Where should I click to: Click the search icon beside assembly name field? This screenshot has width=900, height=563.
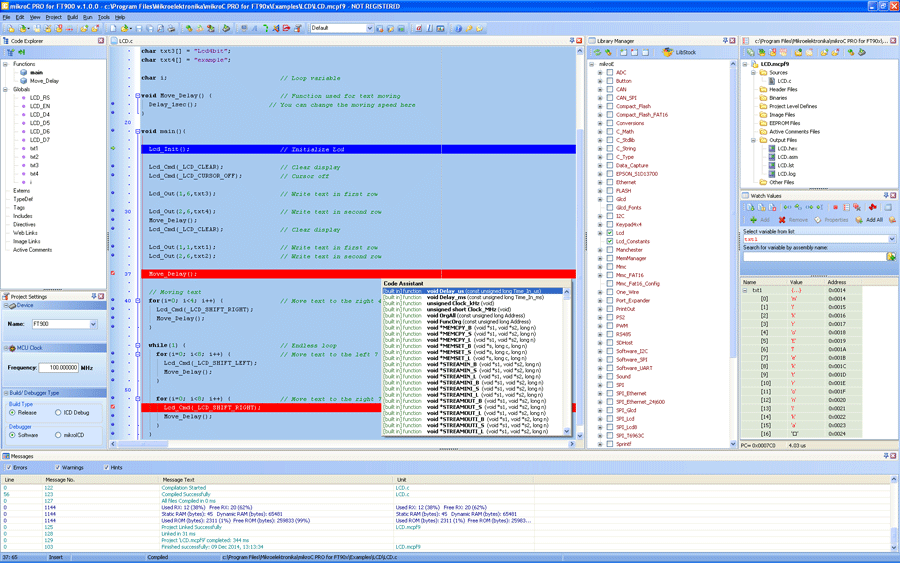pos(891,257)
